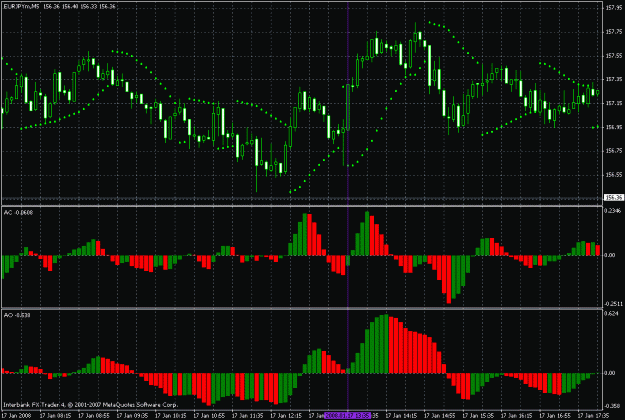Click the -0.2511 AC scale value

coord(613,304)
